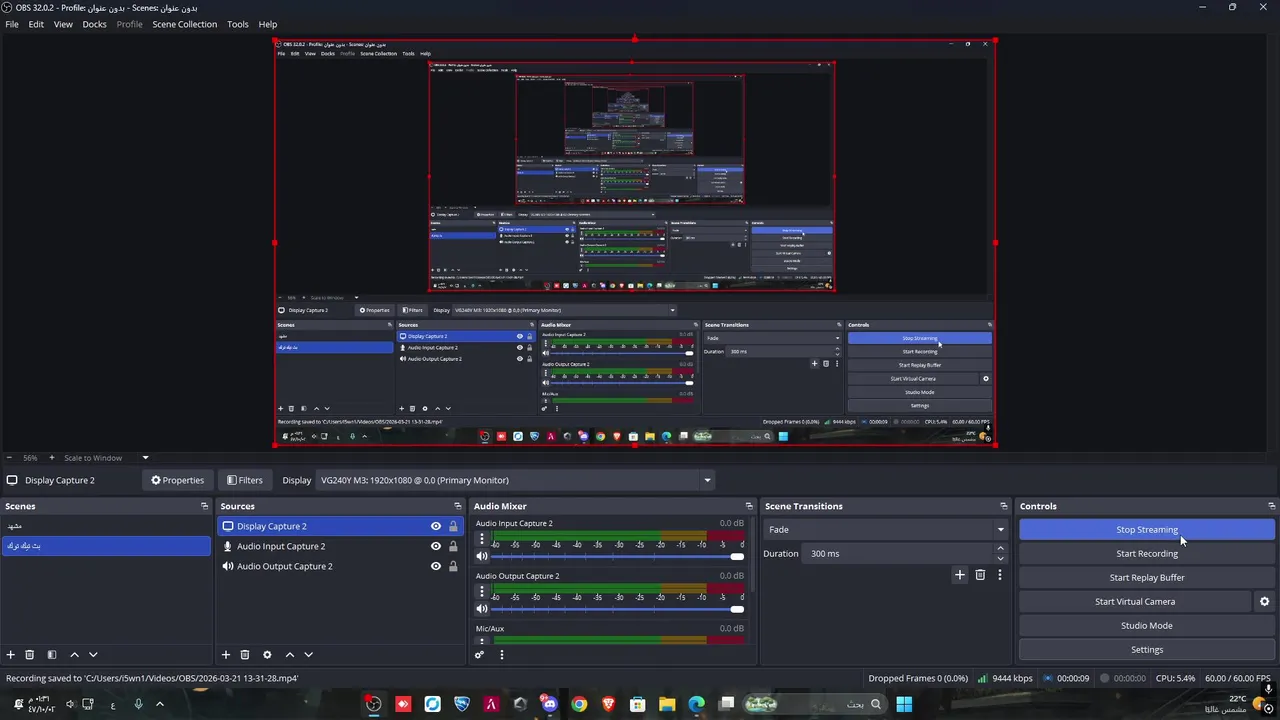Switch to Studio Mode

1147,626
